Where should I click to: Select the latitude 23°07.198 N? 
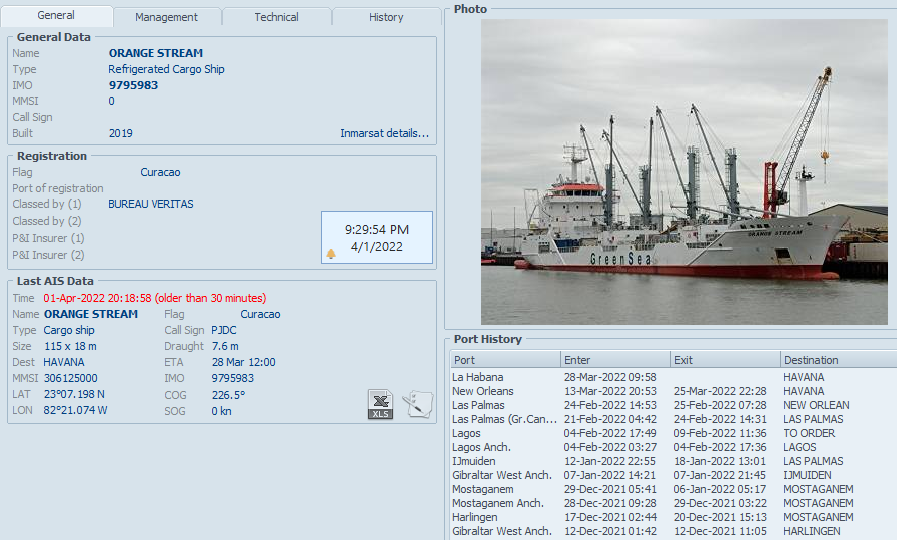(x=74, y=394)
